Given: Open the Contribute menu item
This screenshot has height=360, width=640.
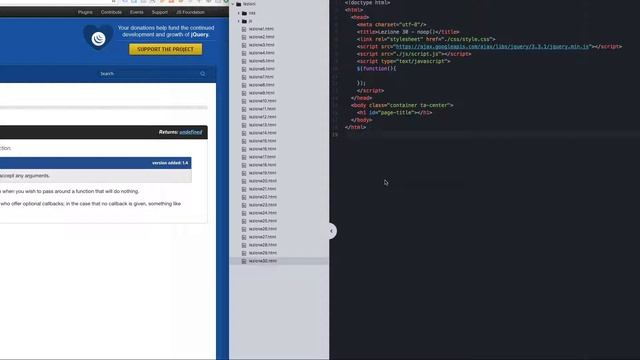Looking at the screenshot, I should (111, 12).
